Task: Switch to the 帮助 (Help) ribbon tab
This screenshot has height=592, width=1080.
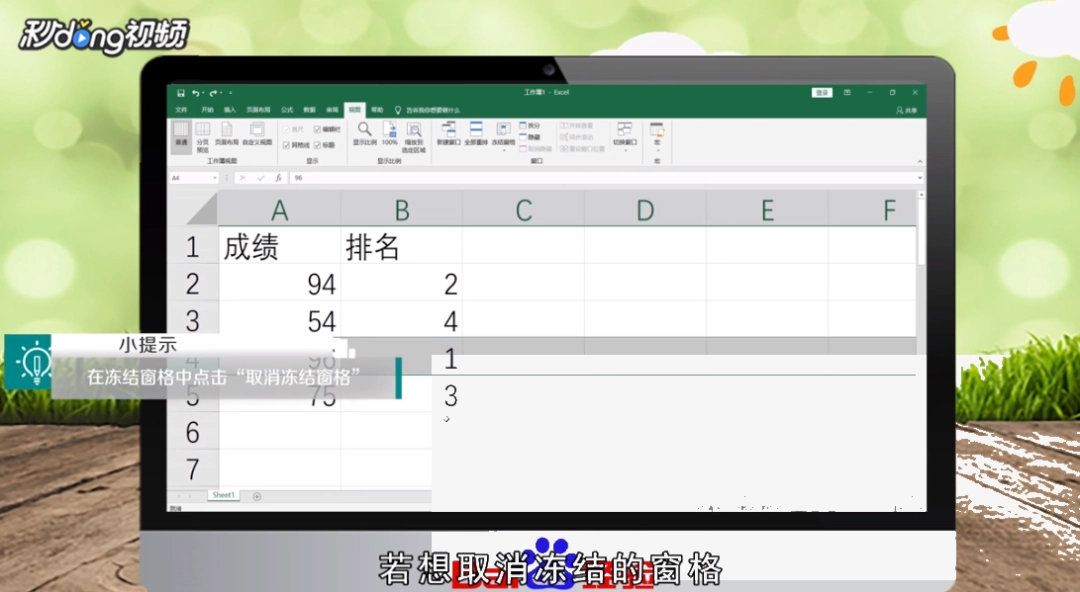Action: point(377,110)
